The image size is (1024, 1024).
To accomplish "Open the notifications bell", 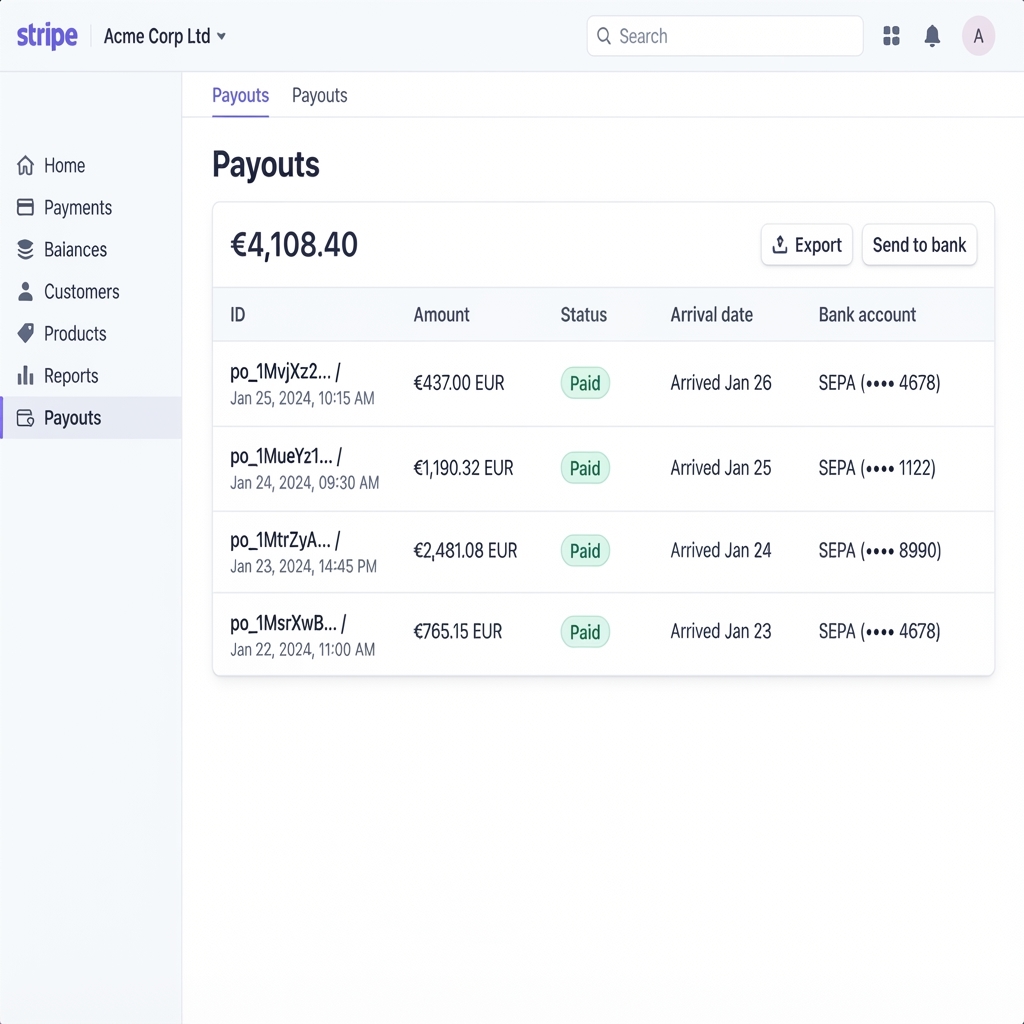I will coord(933,36).
